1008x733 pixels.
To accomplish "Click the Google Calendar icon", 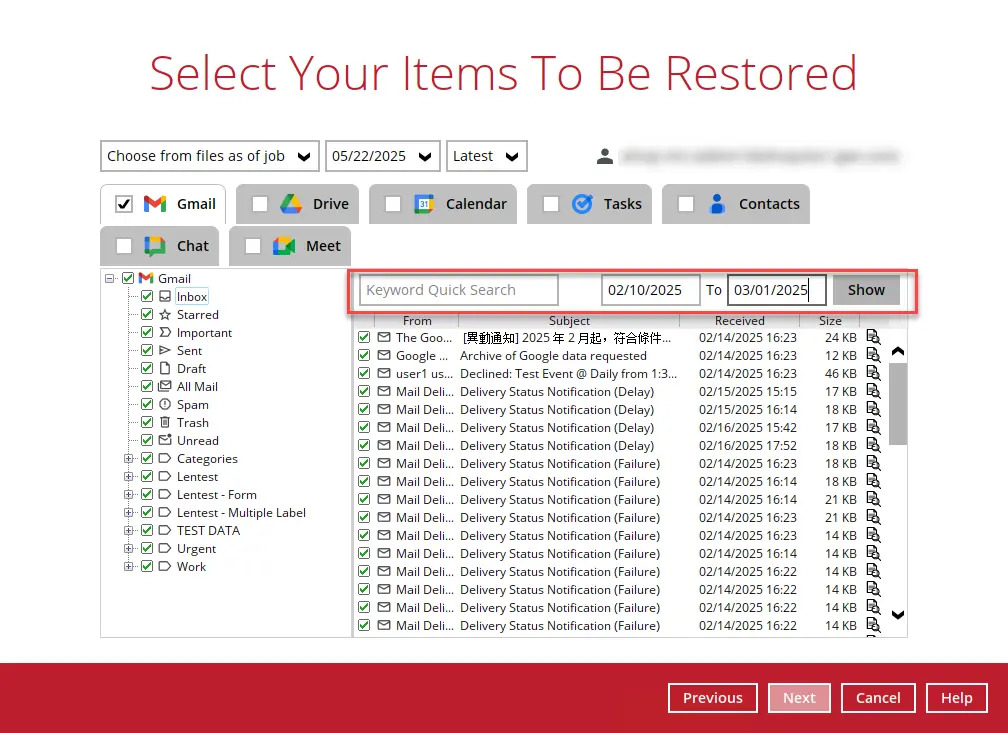I will pyautogui.click(x=424, y=204).
